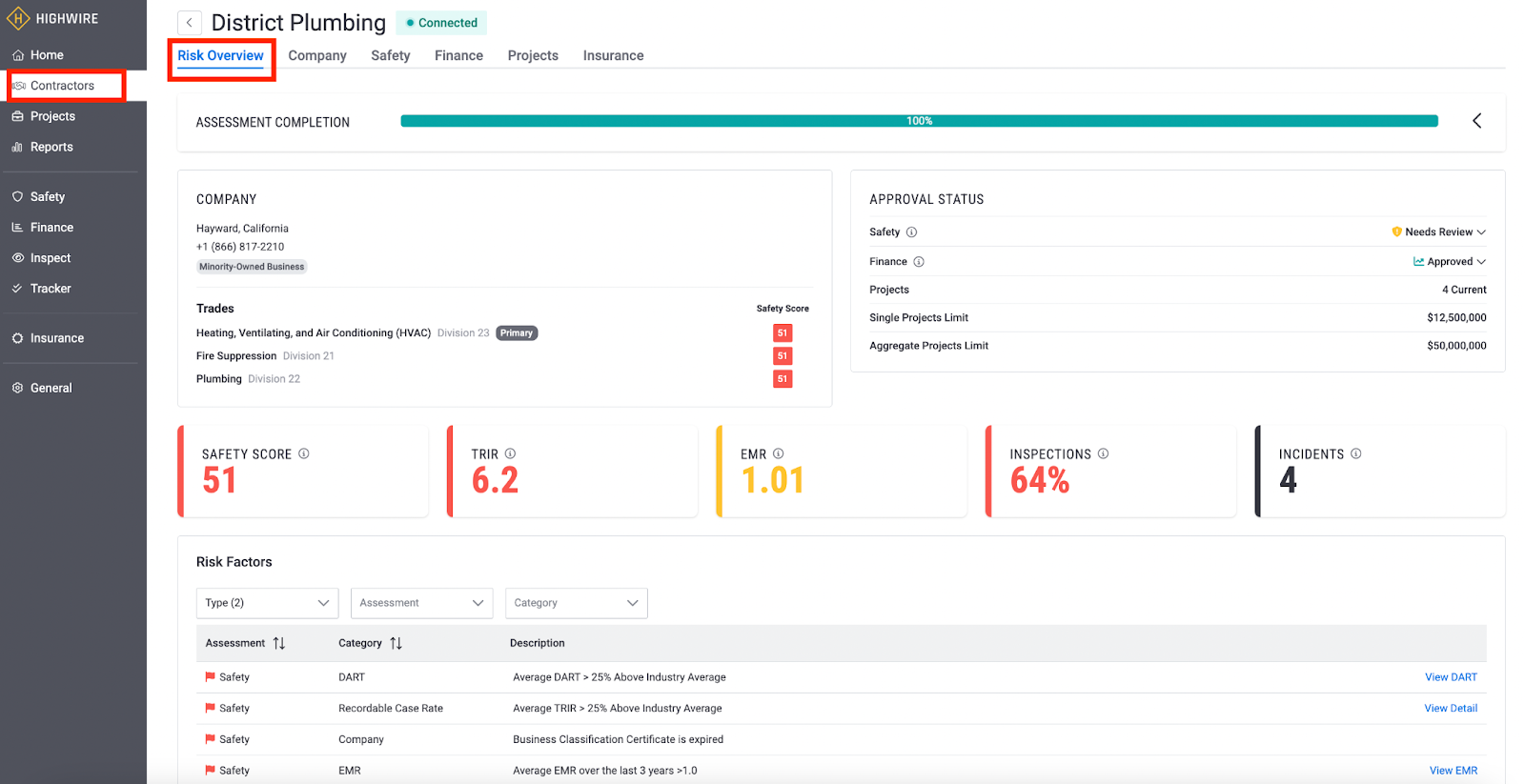
Task: Click the TRIR 6.2 value
Action: [x=495, y=481]
